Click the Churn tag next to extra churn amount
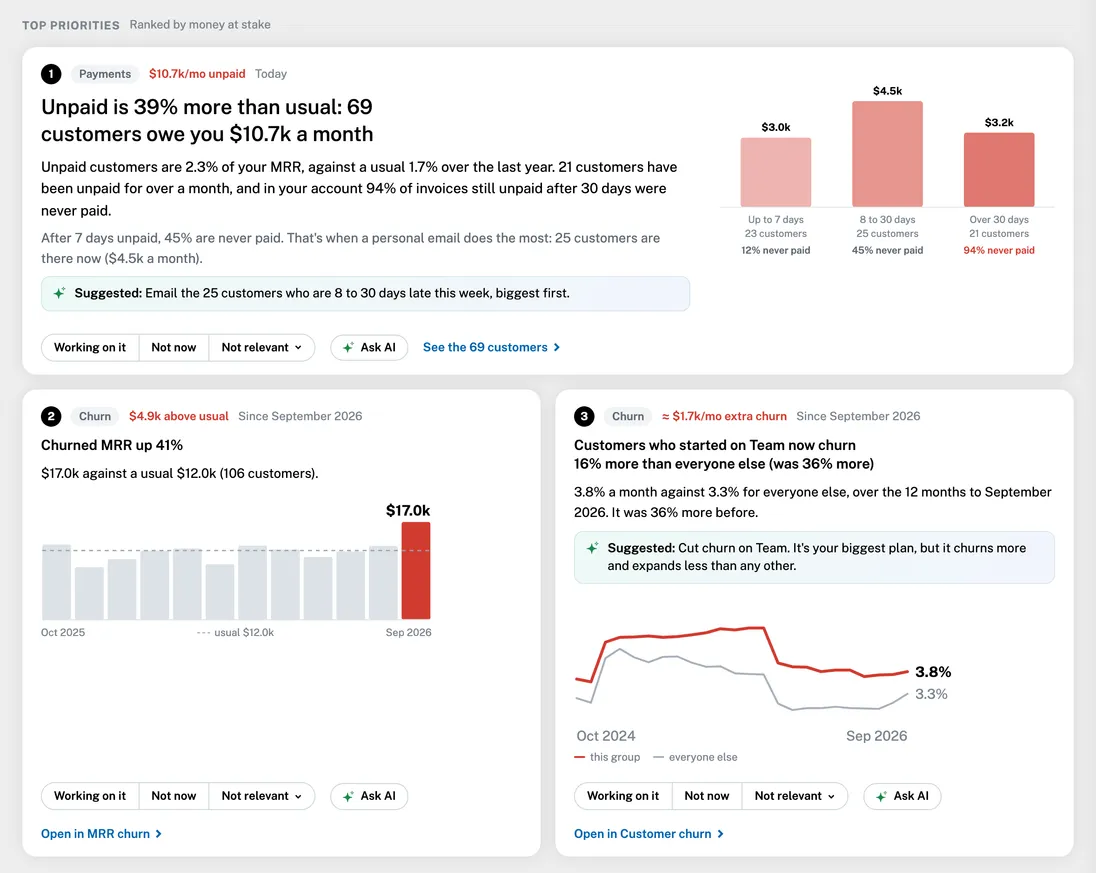Image resolution: width=1096 pixels, height=873 pixels. pos(628,417)
